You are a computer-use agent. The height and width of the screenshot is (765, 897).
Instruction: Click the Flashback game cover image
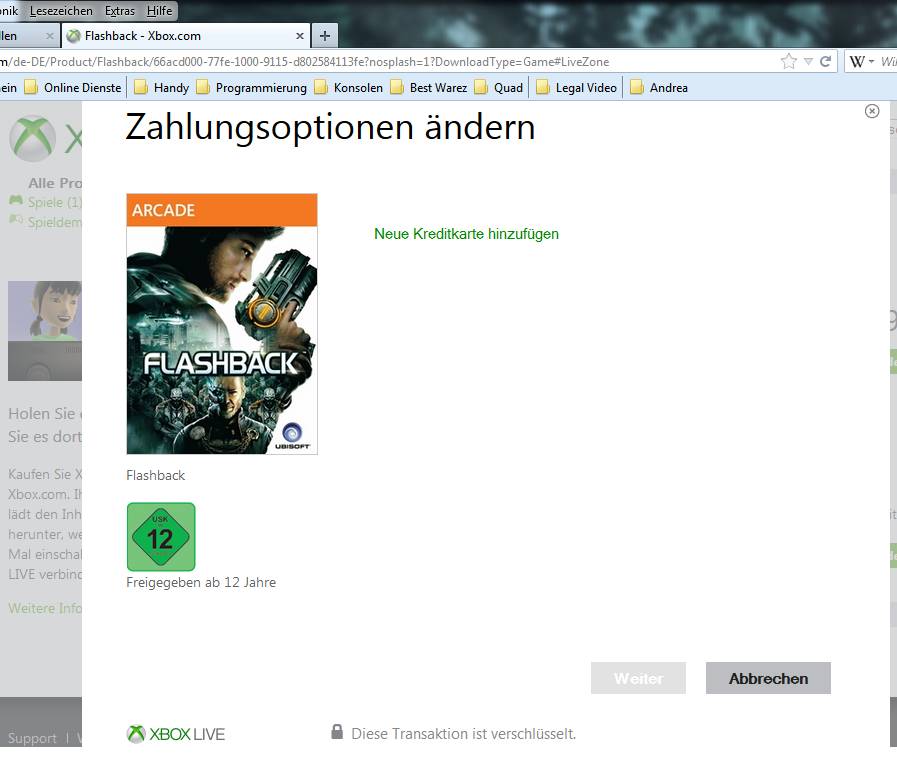tap(222, 324)
